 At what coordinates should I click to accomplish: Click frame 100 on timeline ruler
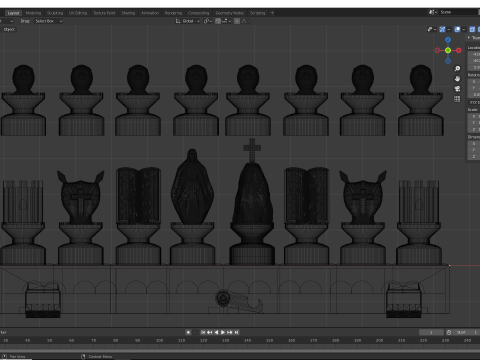tap(159, 341)
